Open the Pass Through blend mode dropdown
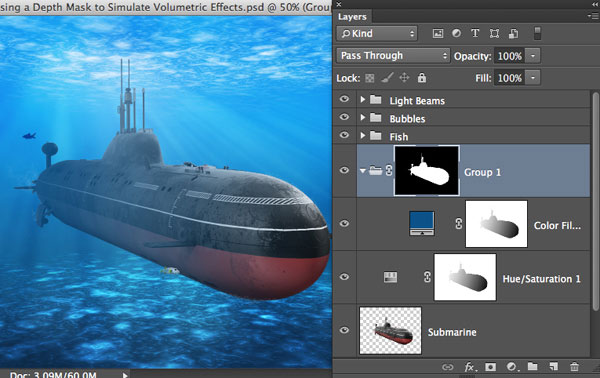This screenshot has width=600, height=378. 393,56
